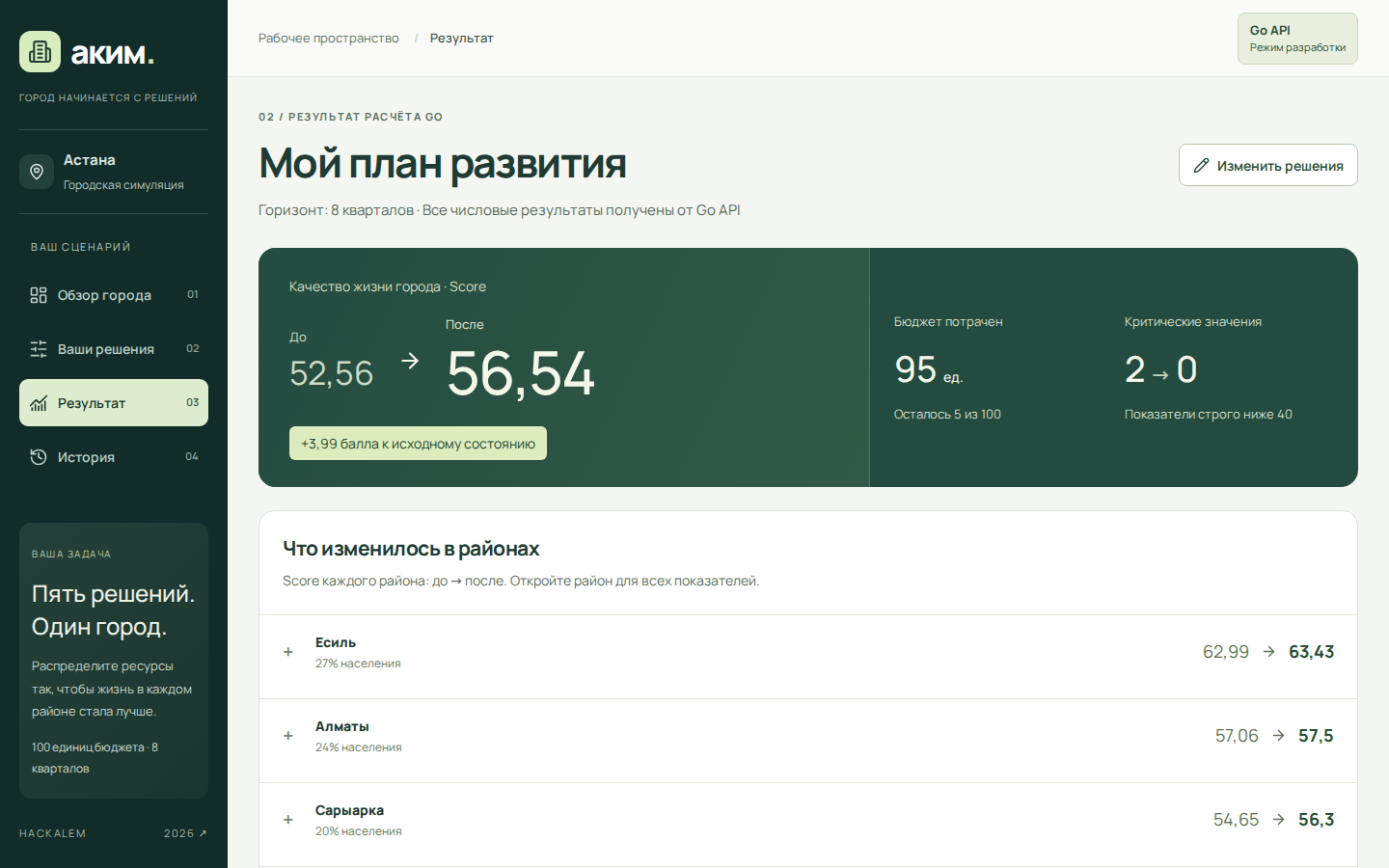Click the 02 / Результат расчёта GO label
The height and width of the screenshot is (868, 1389).
point(350,117)
